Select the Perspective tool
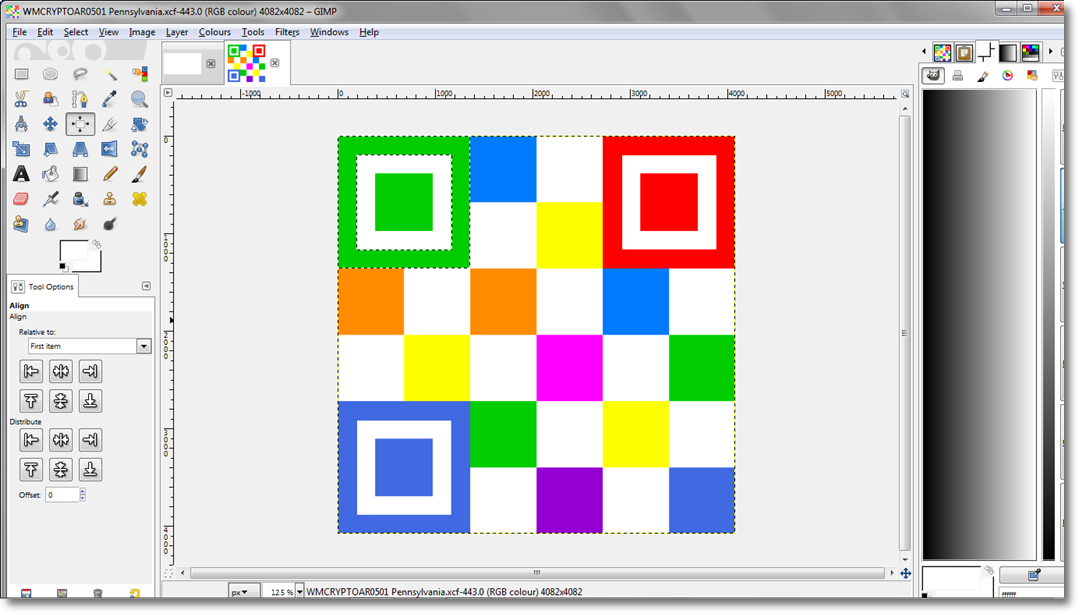The width and height of the screenshot is (1080, 615). (80, 149)
